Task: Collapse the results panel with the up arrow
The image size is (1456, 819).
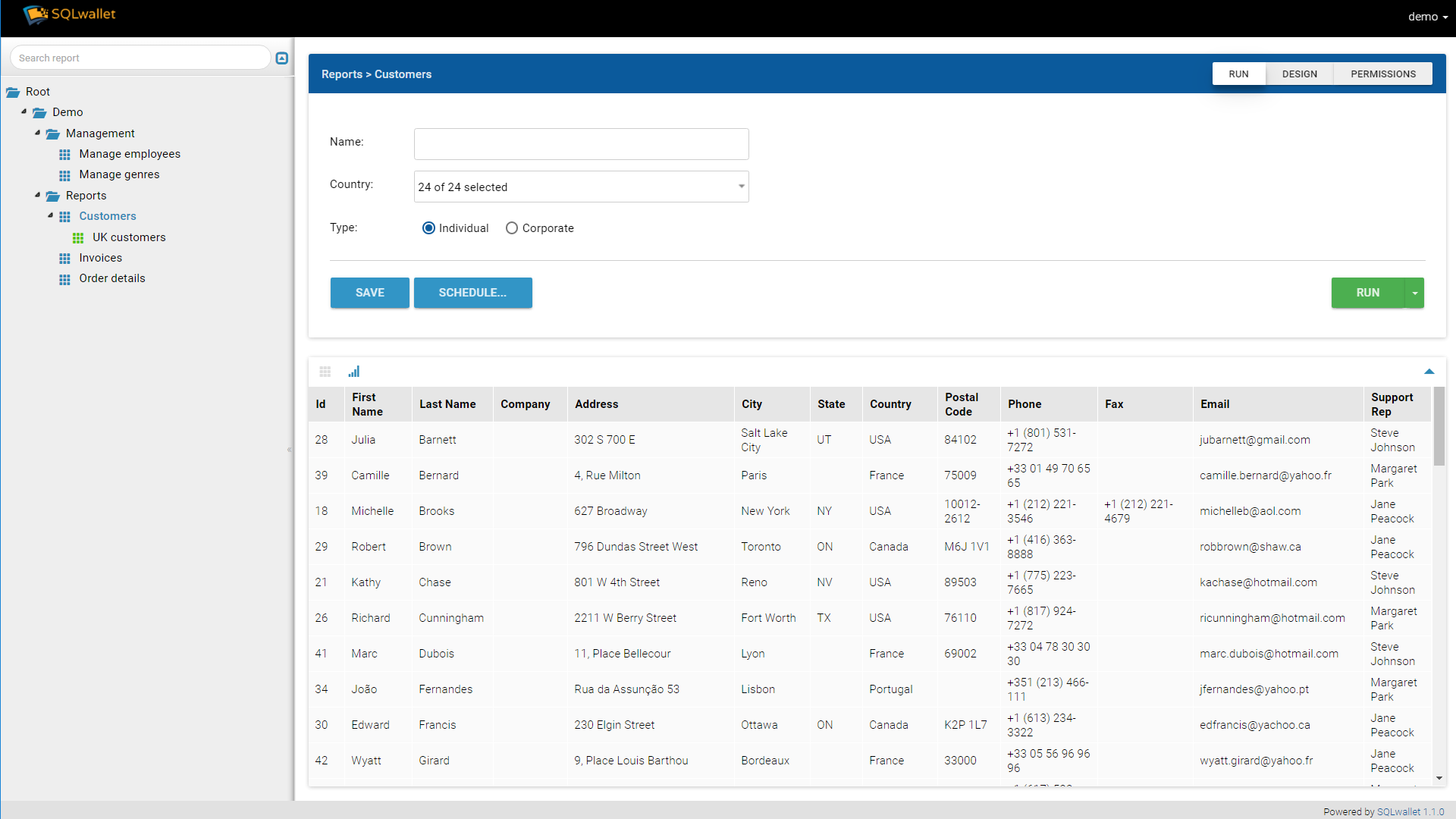Action: tap(1429, 372)
